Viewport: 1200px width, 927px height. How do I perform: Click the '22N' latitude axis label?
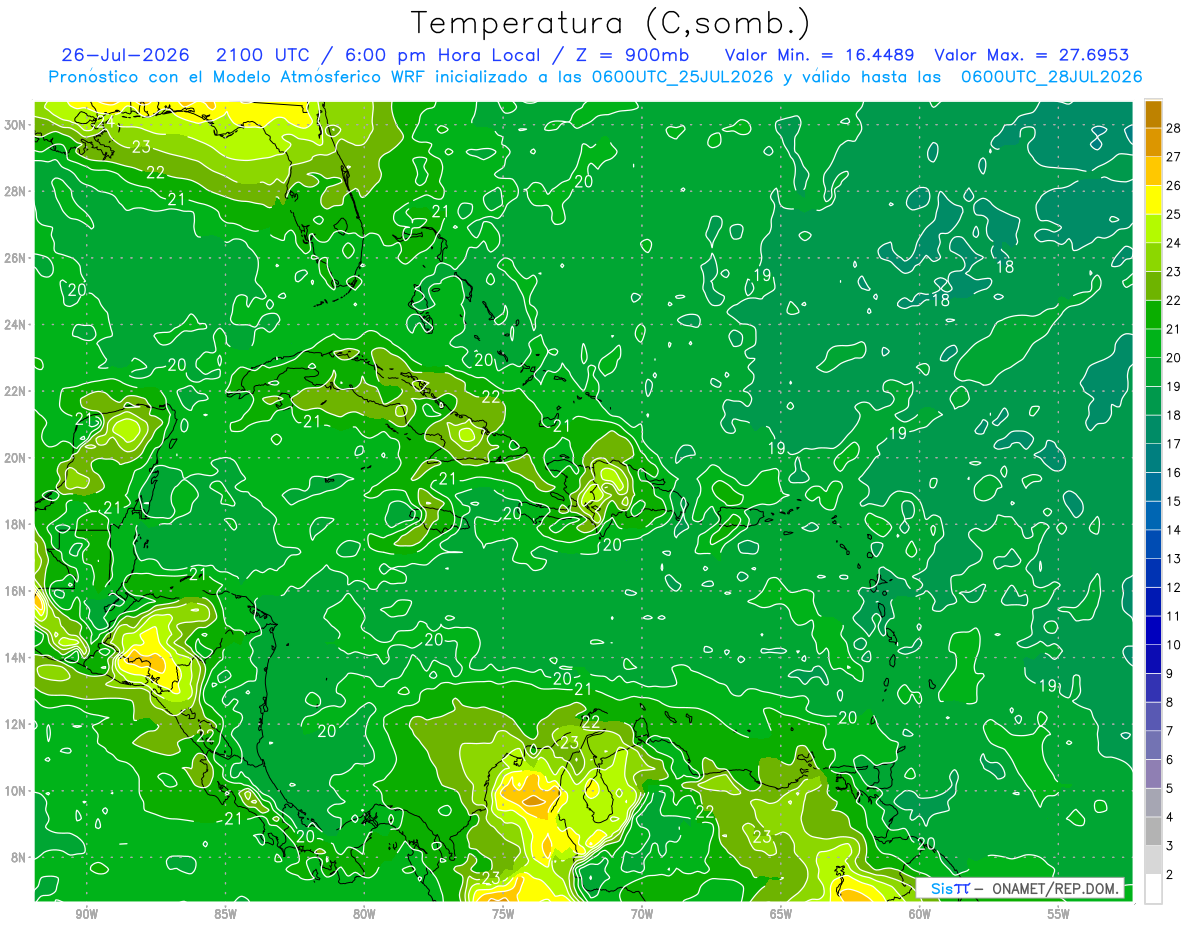coord(16,391)
